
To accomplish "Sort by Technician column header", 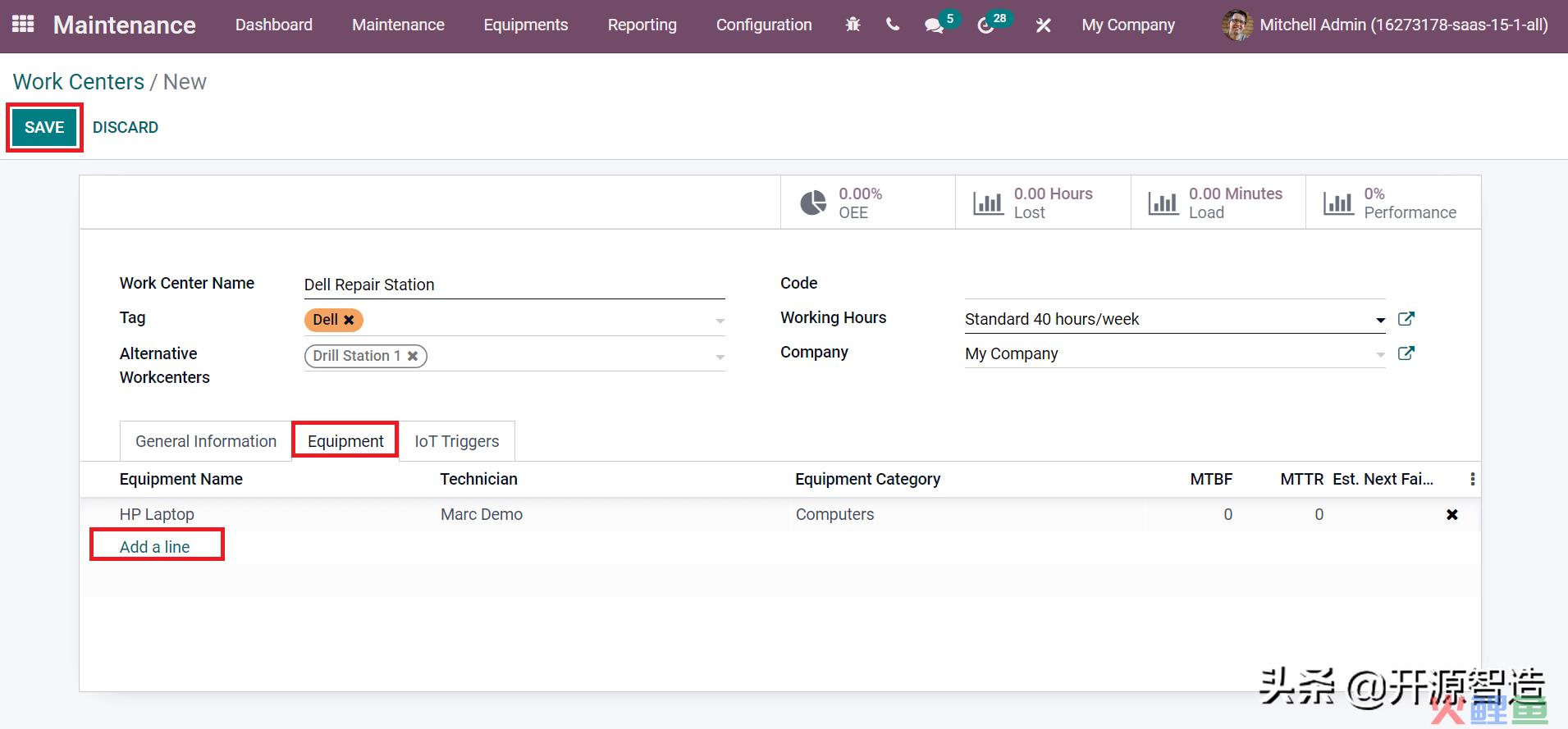I will [x=479, y=479].
